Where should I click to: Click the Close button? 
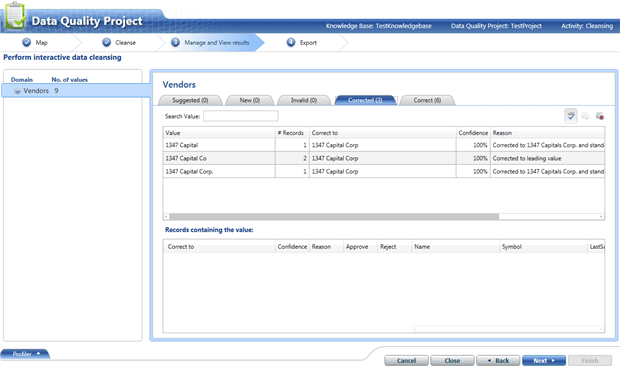click(452, 360)
